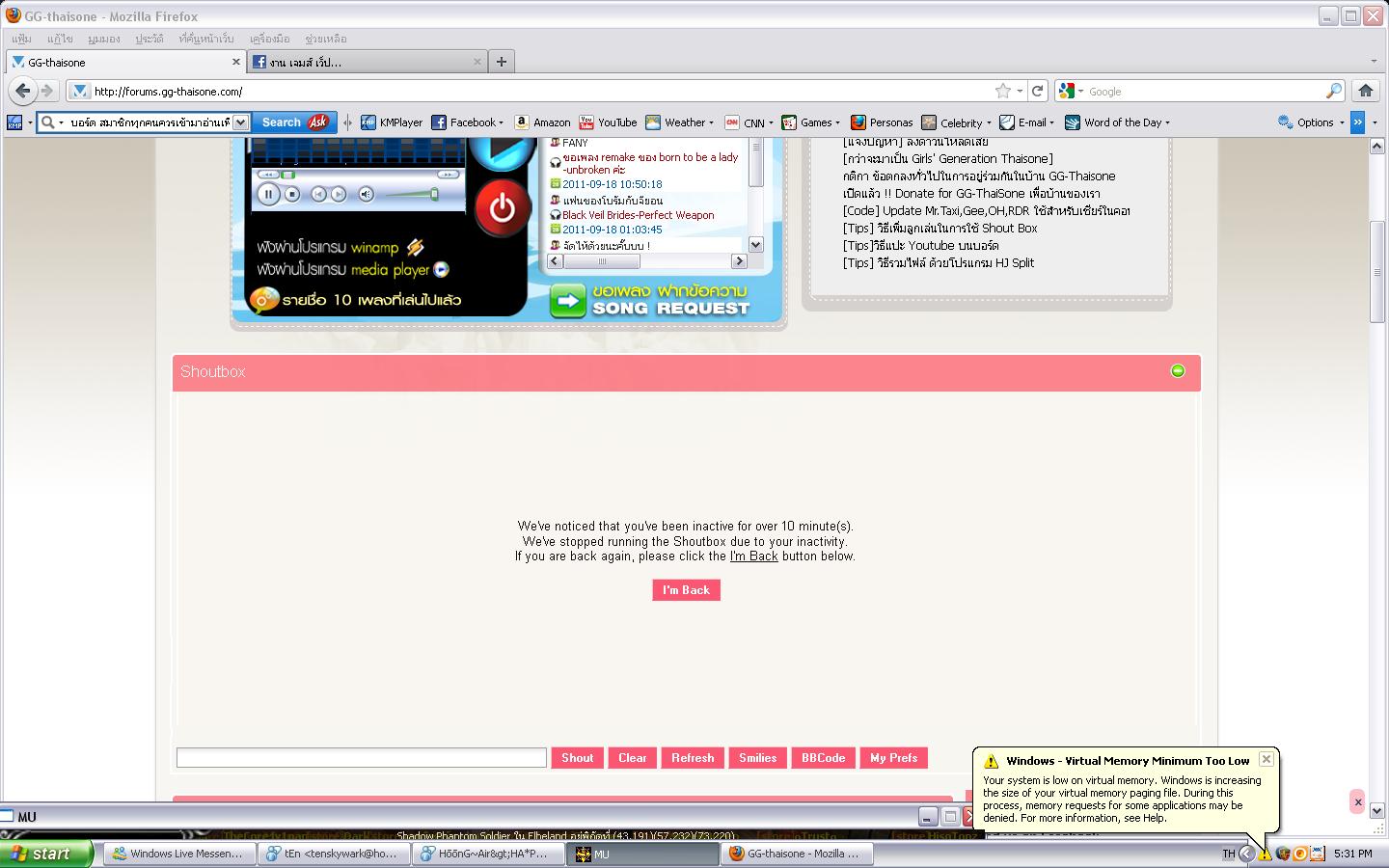Viewport: 1389px width, 868px height.
Task: Reload the page with the refresh icon
Action: point(1038,91)
